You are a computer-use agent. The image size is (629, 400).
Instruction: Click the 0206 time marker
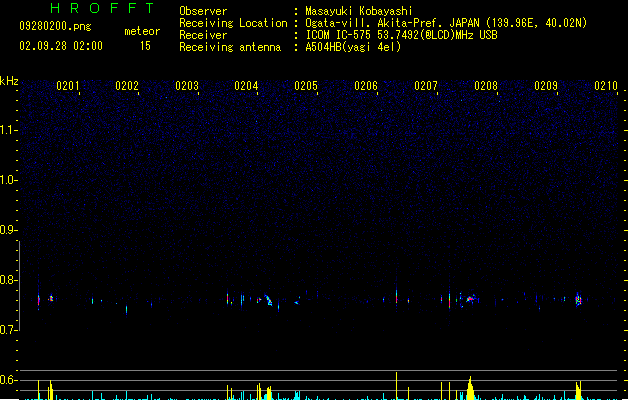(366, 86)
